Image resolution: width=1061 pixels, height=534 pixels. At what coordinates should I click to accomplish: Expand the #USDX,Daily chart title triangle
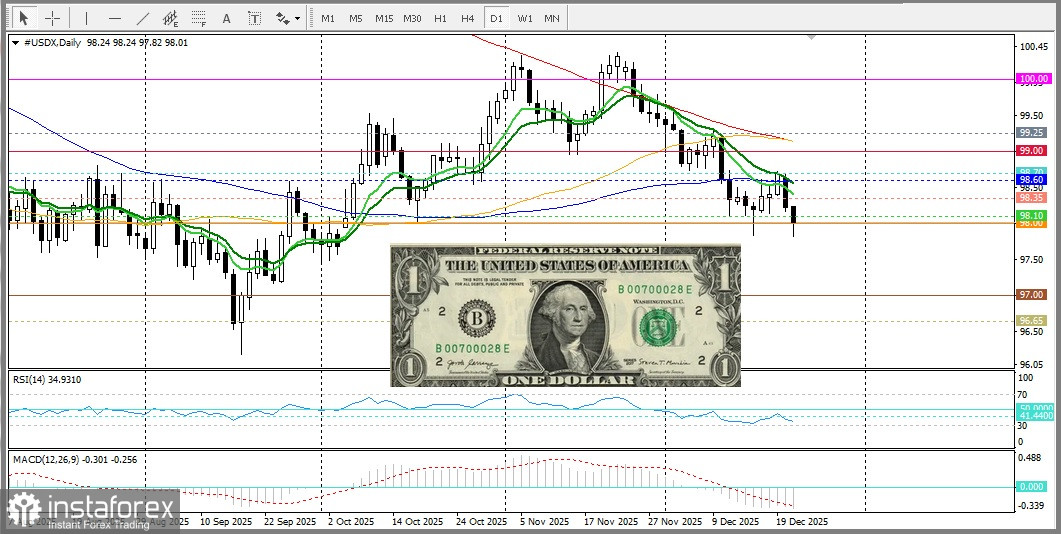(x=16, y=43)
